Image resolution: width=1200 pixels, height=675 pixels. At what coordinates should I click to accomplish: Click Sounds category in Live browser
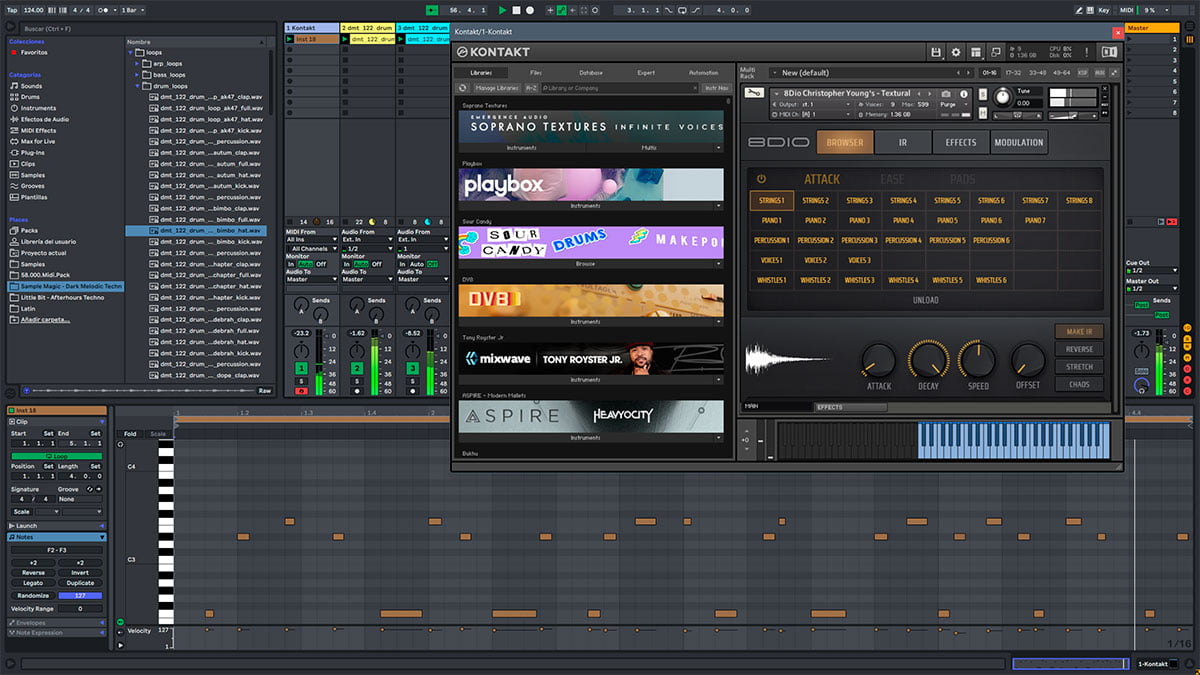31,86
